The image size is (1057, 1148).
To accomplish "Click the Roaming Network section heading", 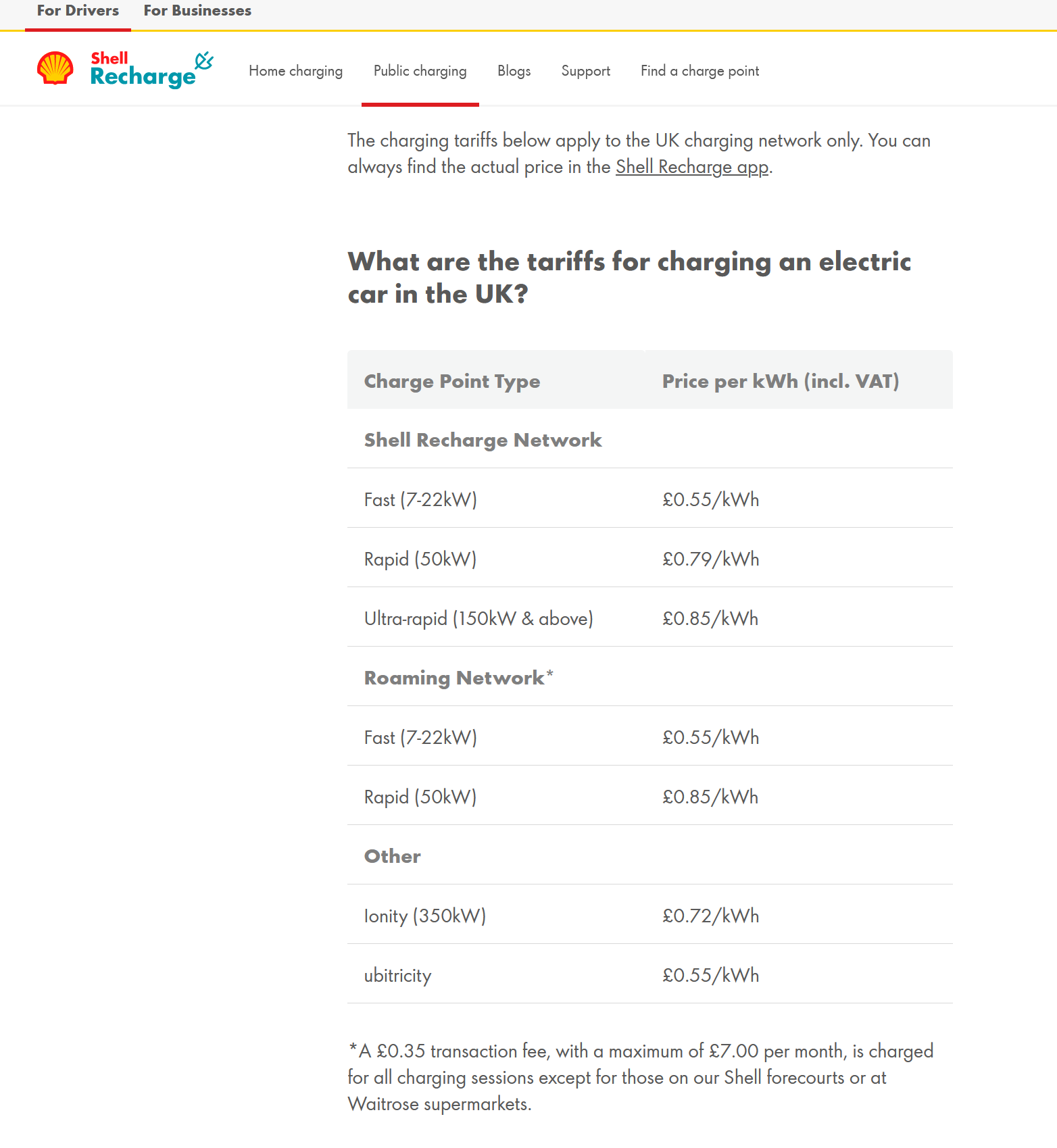I will [458, 678].
